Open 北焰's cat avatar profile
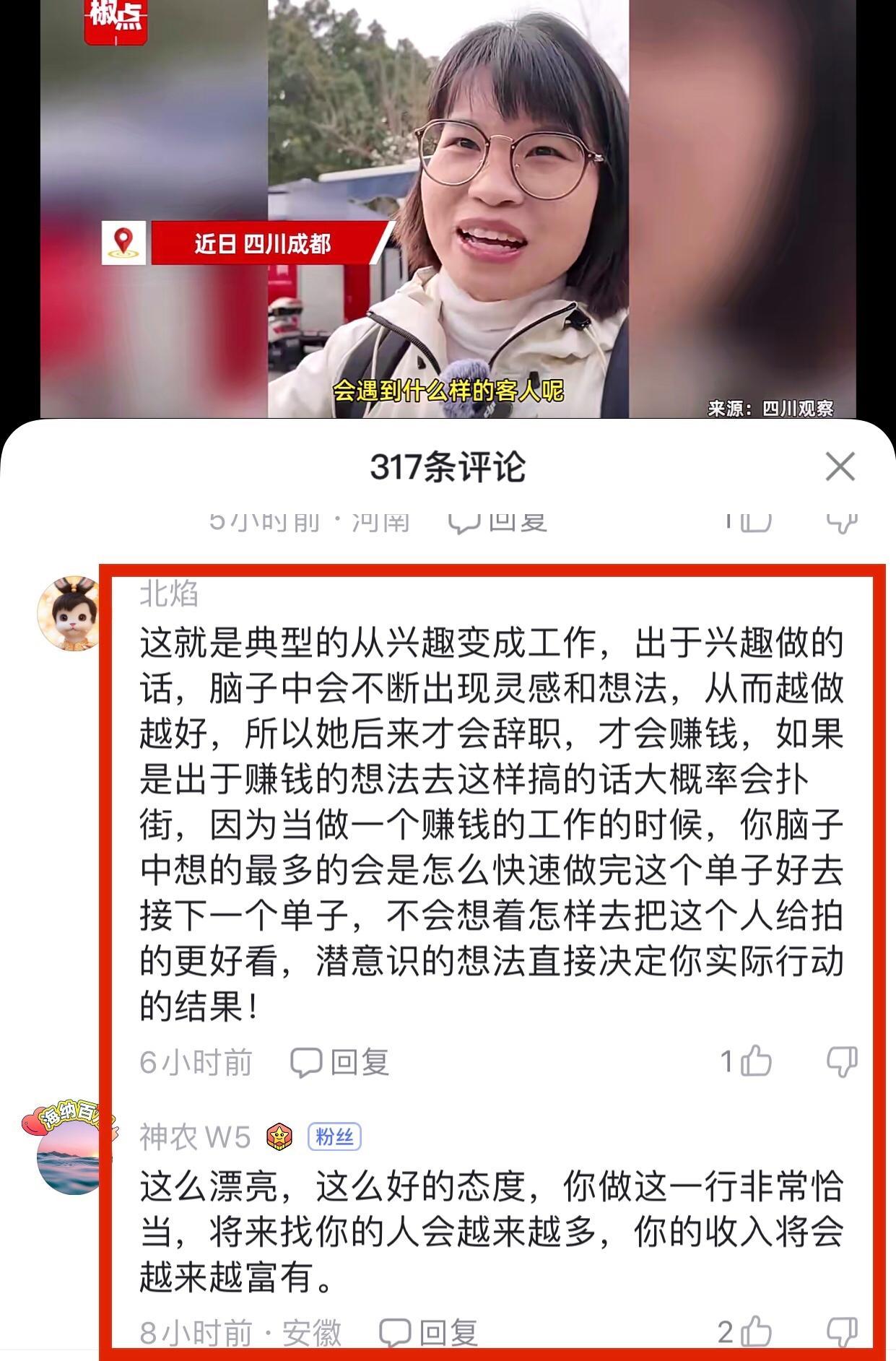The height and width of the screenshot is (1361, 896). [69, 613]
